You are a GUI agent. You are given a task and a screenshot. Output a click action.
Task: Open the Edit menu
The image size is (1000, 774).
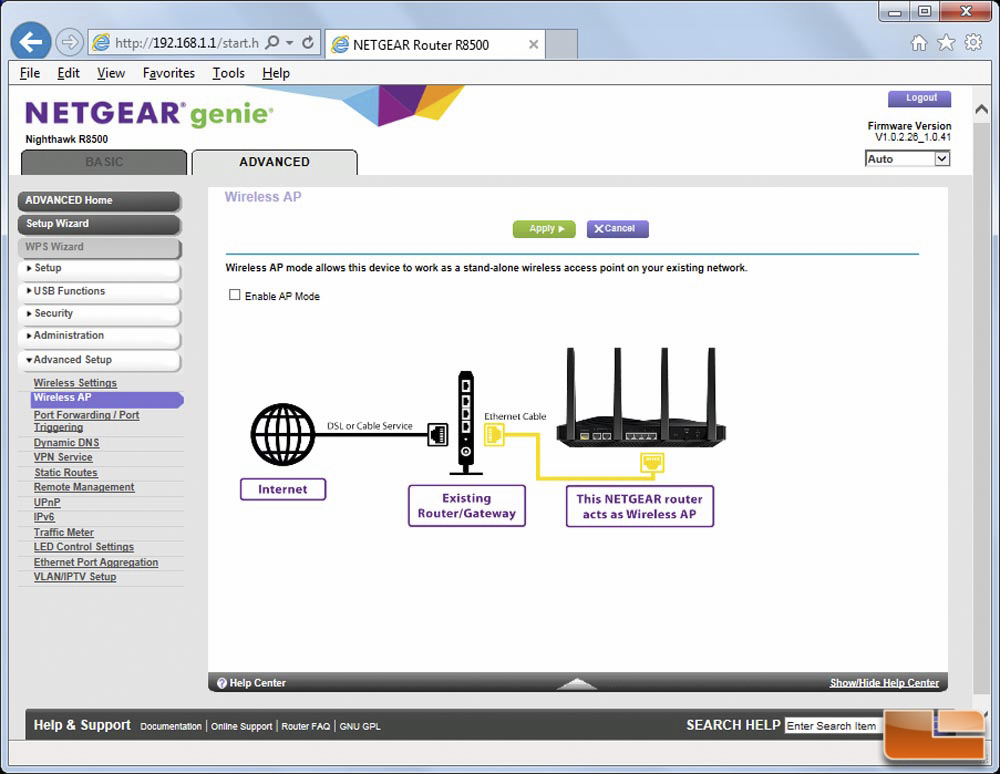click(68, 73)
